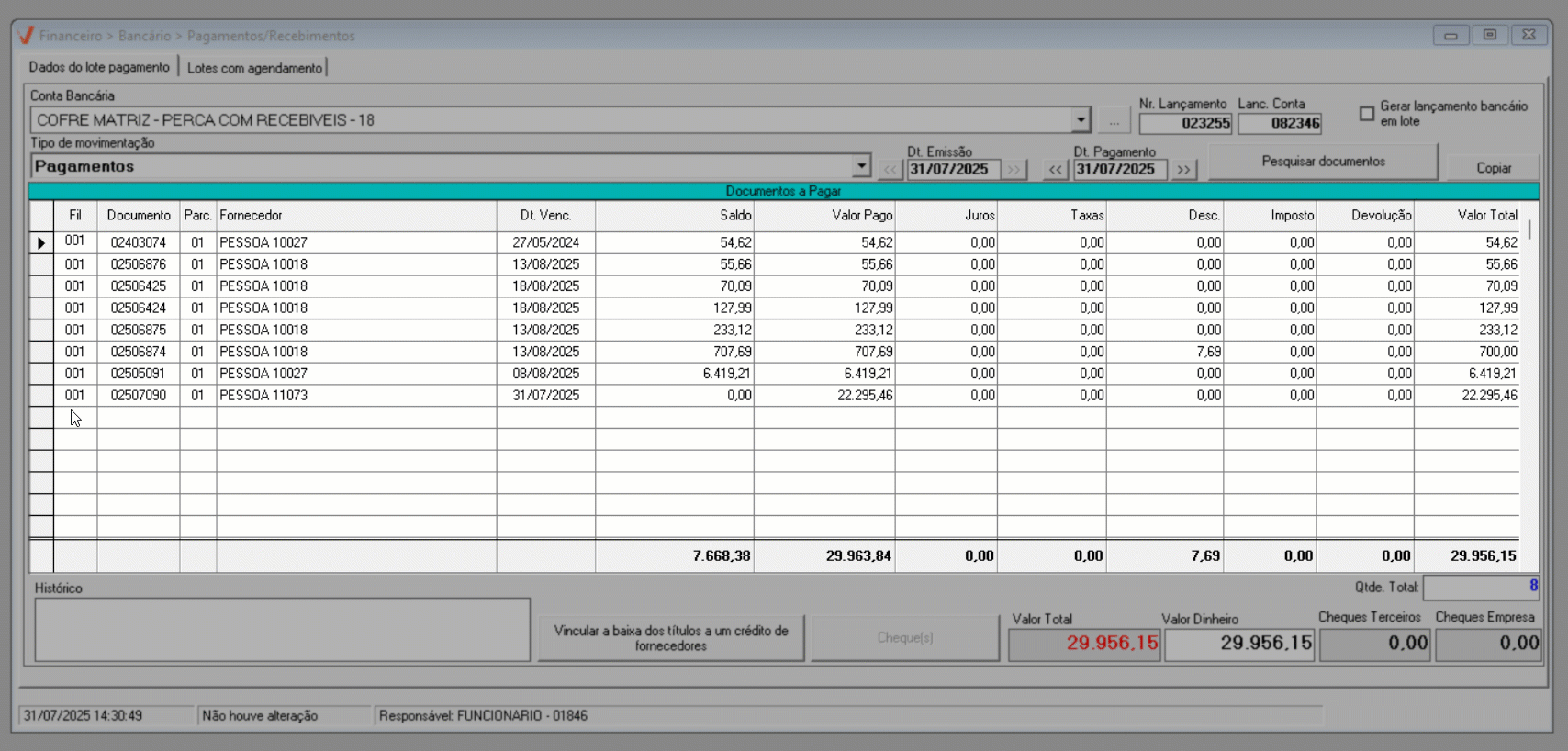Click previous arrows beside Dt. Pagamento
The height and width of the screenshot is (751, 1568).
1056,170
